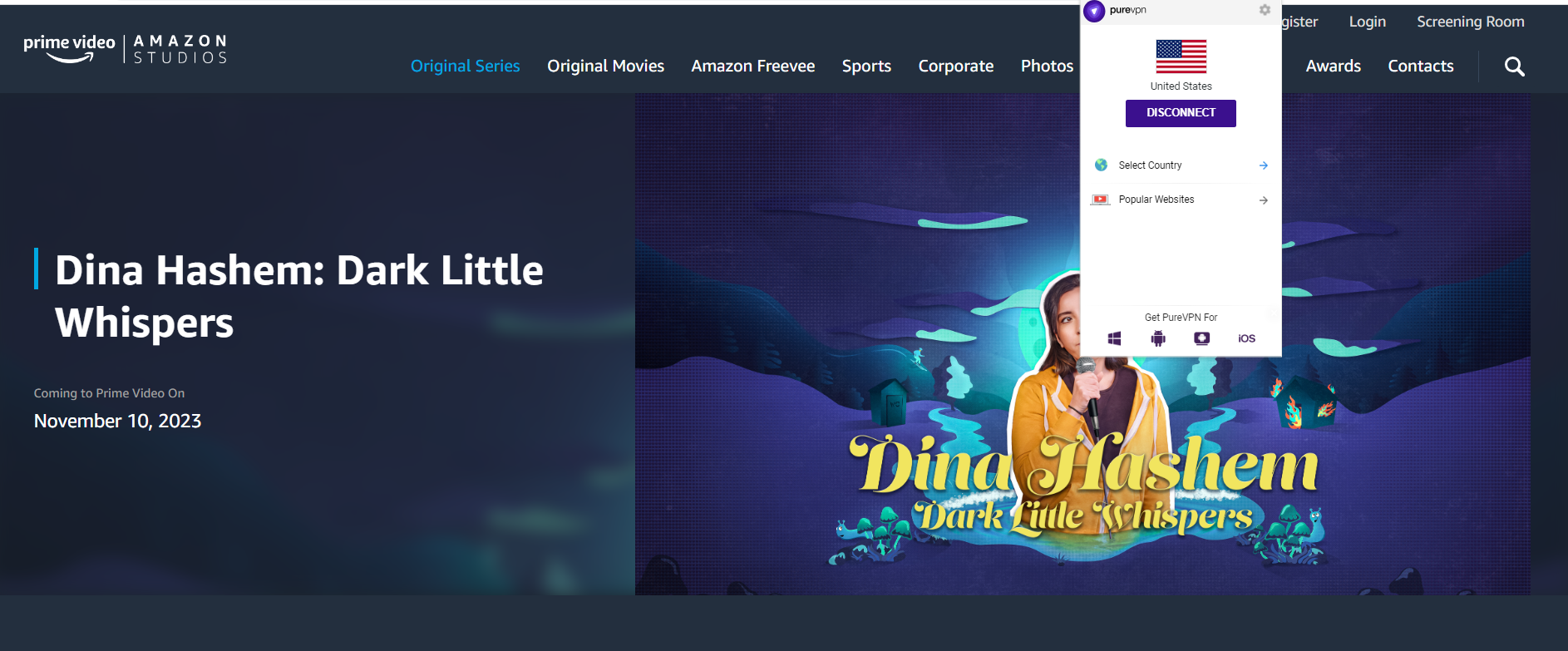The width and height of the screenshot is (1568, 651).
Task: Open the Sports menu item
Action: click(866, 66)
